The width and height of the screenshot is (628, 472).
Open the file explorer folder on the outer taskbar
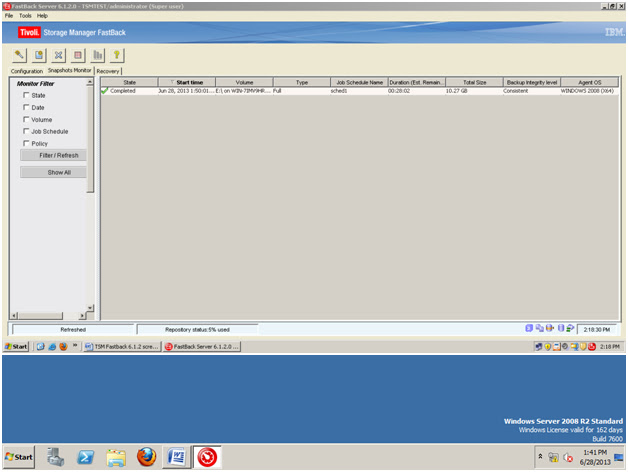pyautogui.click(x=116, y=457)
